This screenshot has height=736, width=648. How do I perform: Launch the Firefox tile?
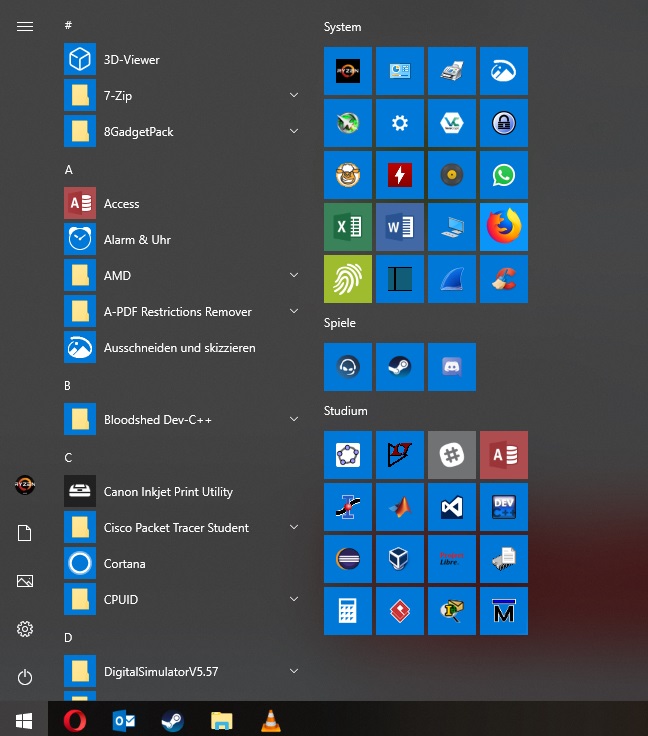click(x=503, y=227)
